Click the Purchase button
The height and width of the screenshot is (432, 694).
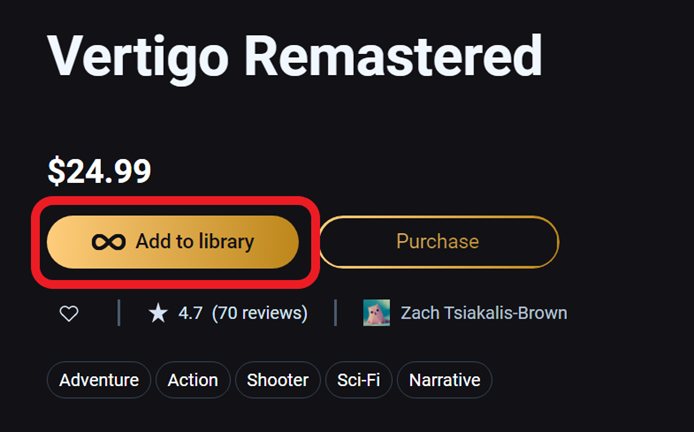[x=438, y=242]
